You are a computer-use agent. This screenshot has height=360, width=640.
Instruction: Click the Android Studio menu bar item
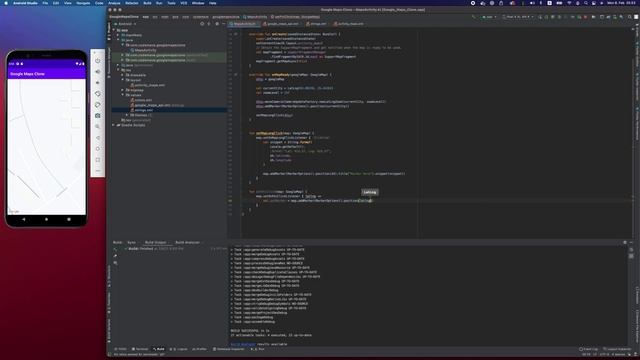[26, 3]
